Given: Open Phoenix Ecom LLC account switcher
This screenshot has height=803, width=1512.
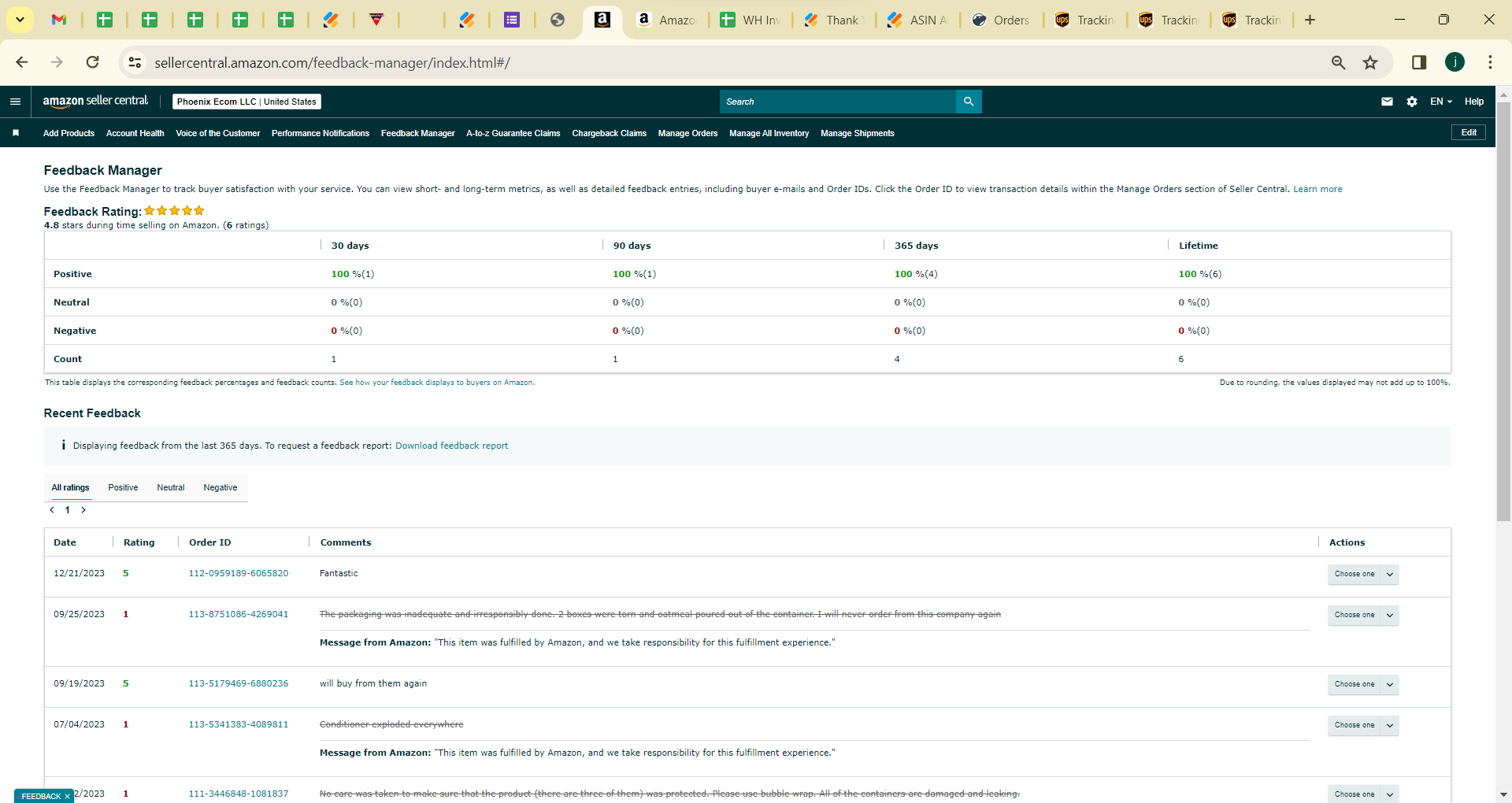Looking at the screenshot, I should tap(246, 102).
